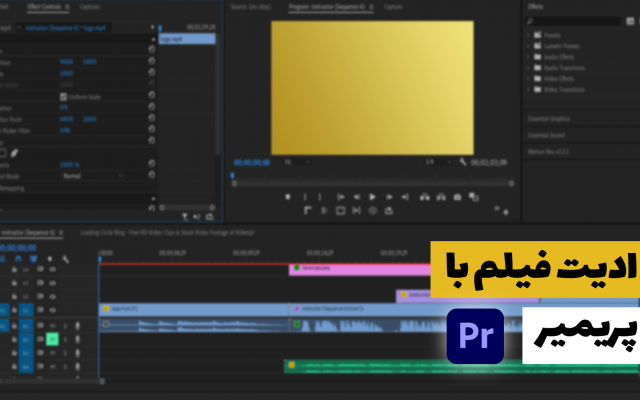Reset the Blend Mode parameter
640x400 pixels.
tap(152, 175)
